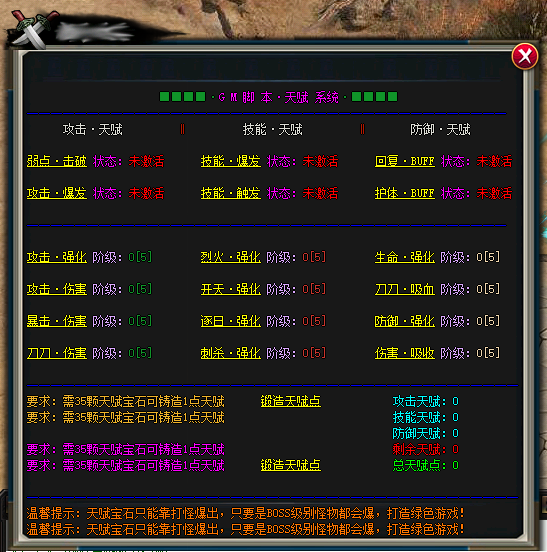Activate 技能·爆发 talent link
Viewport: 547px width, 552px height.
pyautogui.click(x=231, y=161)
